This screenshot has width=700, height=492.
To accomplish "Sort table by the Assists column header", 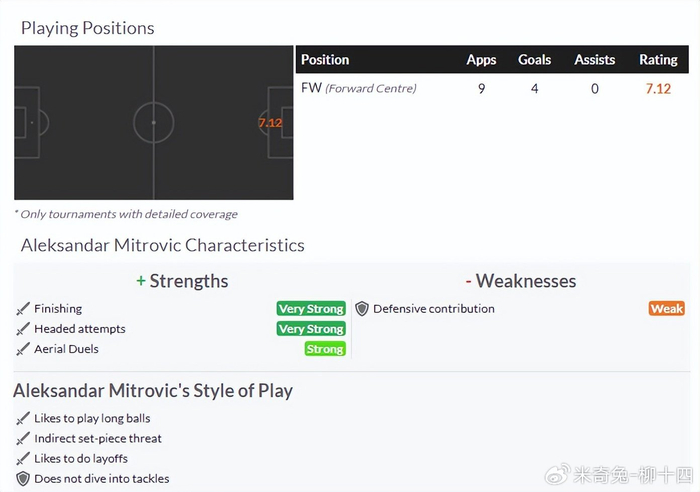I will tap(594, 60).
